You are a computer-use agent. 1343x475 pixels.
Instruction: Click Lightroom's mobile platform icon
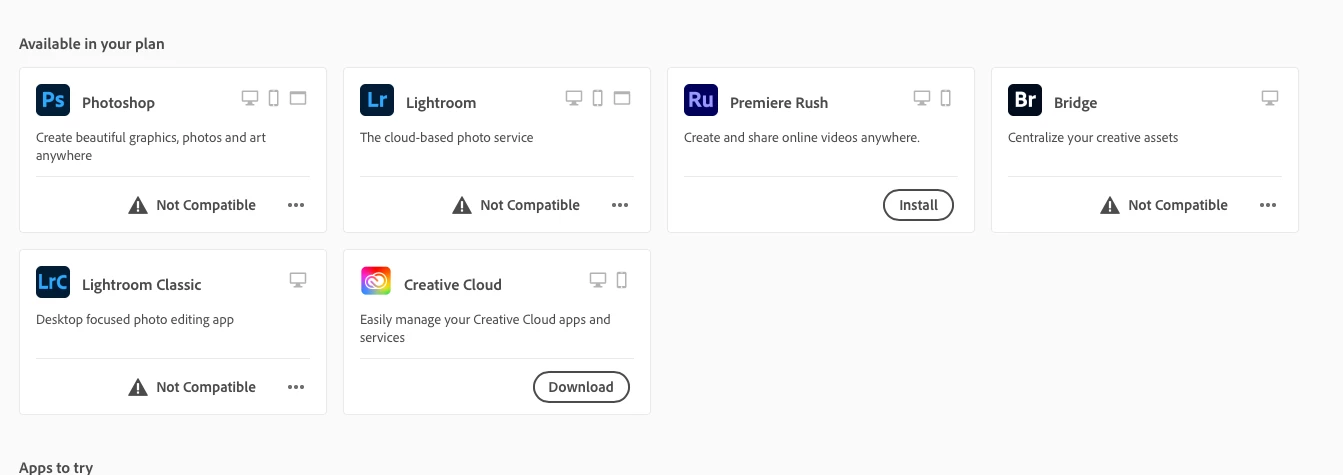tap(597, 98)
